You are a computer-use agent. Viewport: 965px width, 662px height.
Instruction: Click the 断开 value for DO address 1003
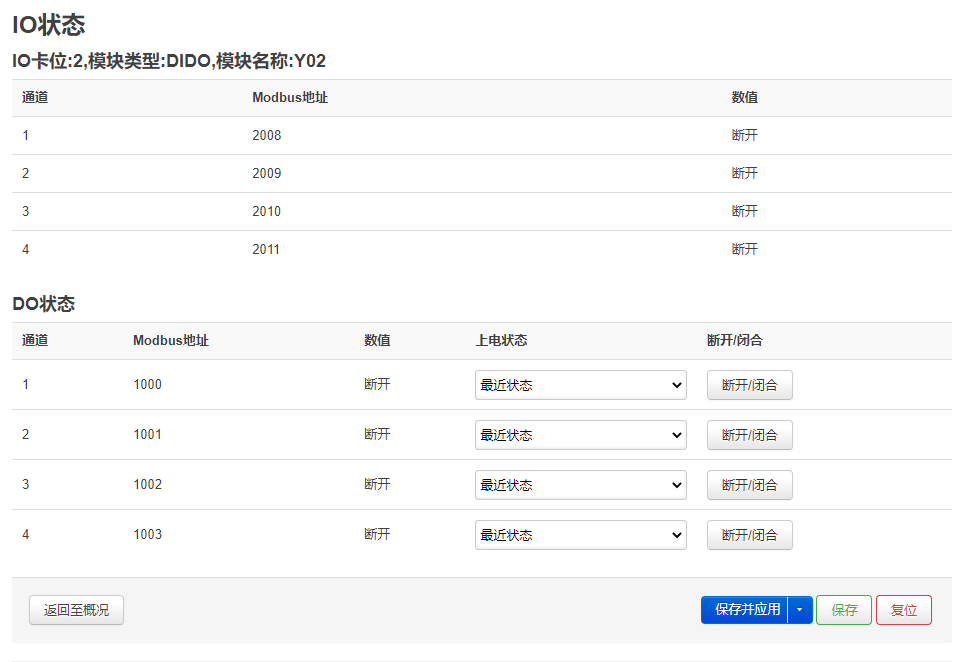(x=377, y=534)
